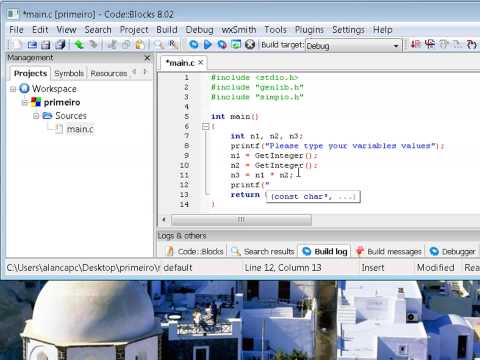The height and width of the screenshot is (360, 480).
Task: Click the Save all files icon
Action: 60,44
